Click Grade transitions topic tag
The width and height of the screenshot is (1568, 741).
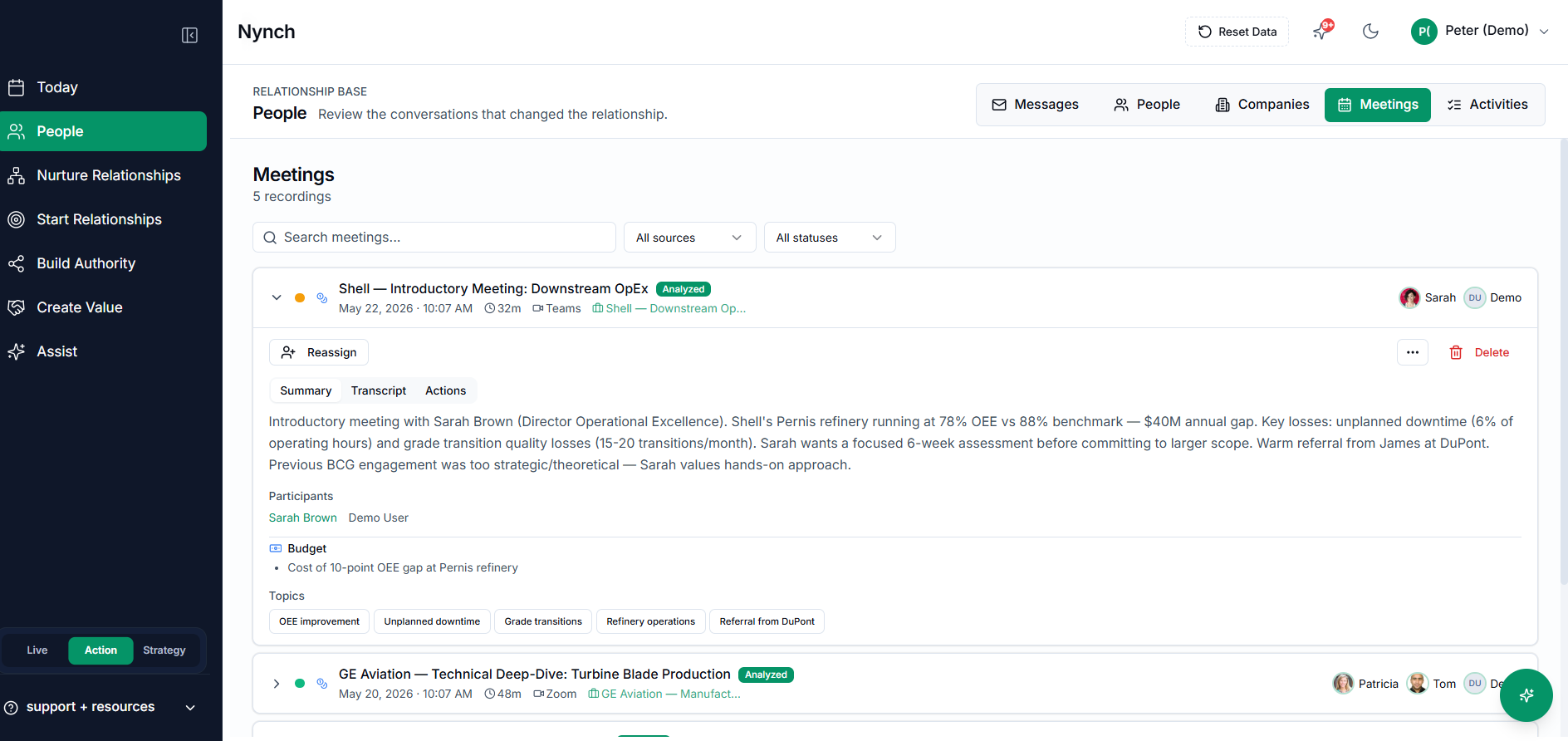click(543, 621)
